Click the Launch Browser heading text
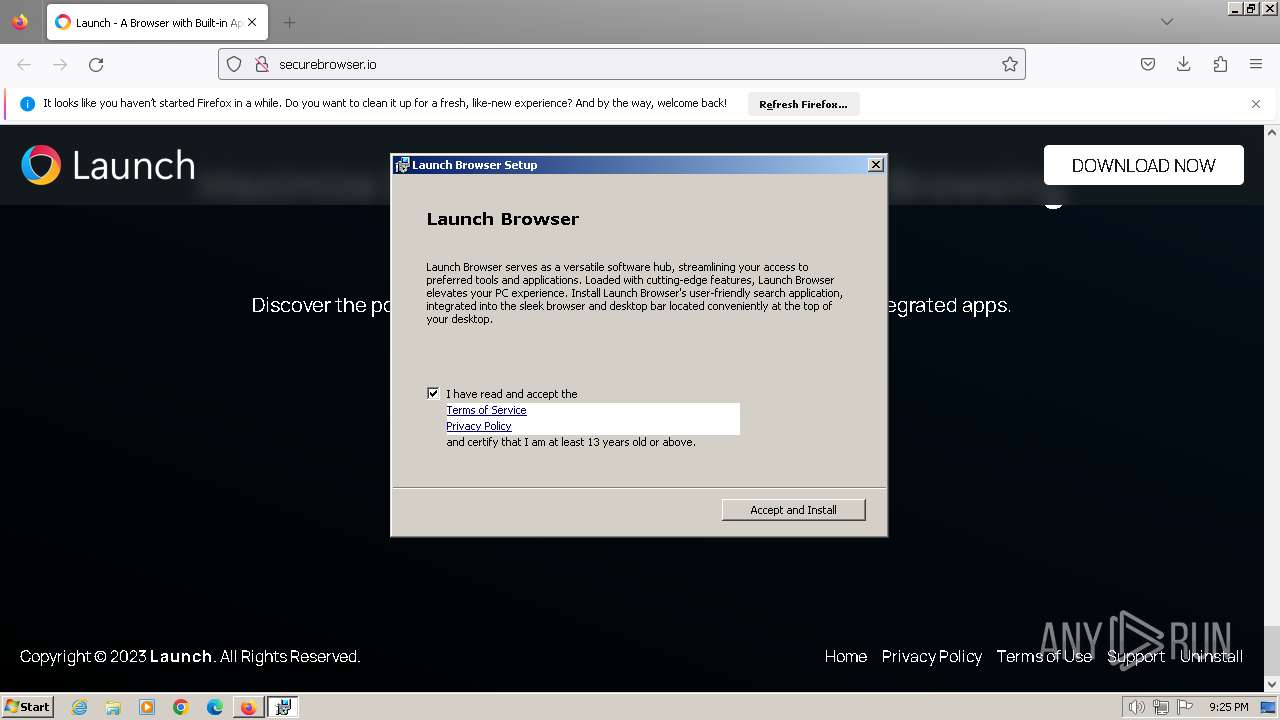 click(503, 219)
